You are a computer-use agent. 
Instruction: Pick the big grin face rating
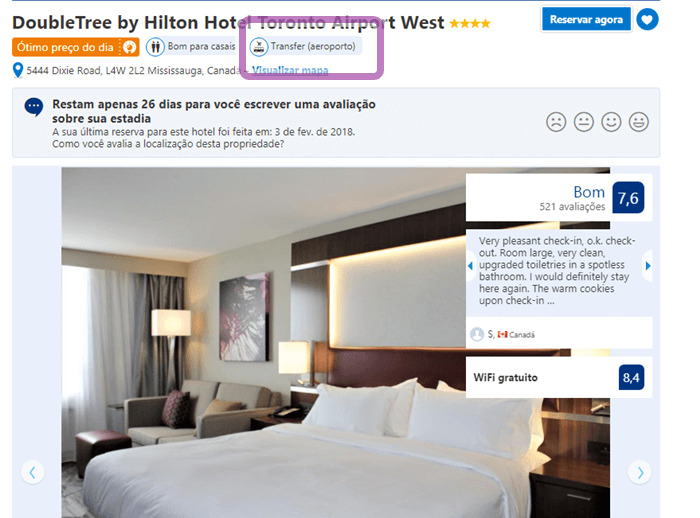(x=639, y=121)
